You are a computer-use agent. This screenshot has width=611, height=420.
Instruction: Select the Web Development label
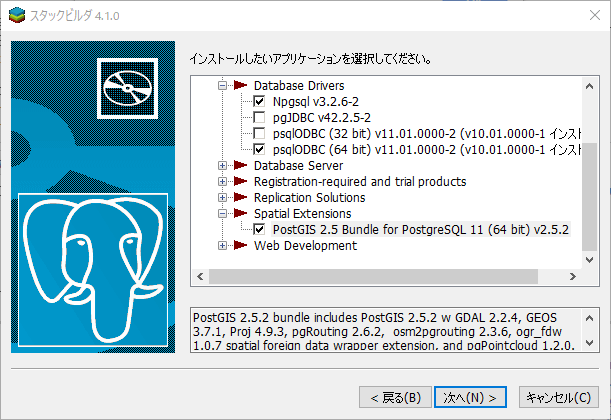click(305, 246)
